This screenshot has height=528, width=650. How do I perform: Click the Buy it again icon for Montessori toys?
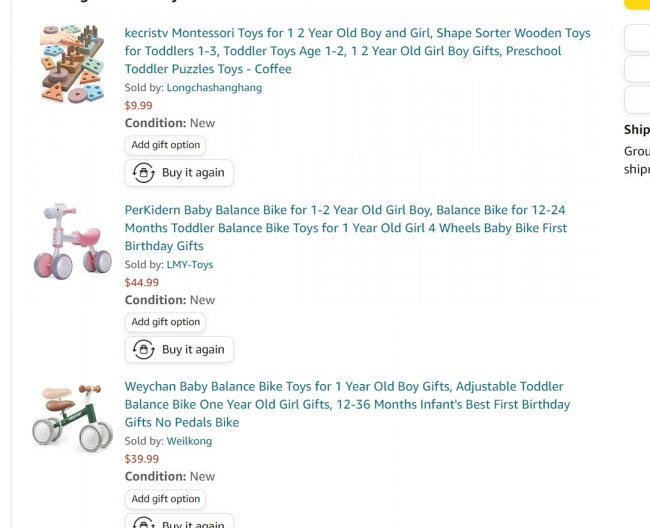(143, 173)
